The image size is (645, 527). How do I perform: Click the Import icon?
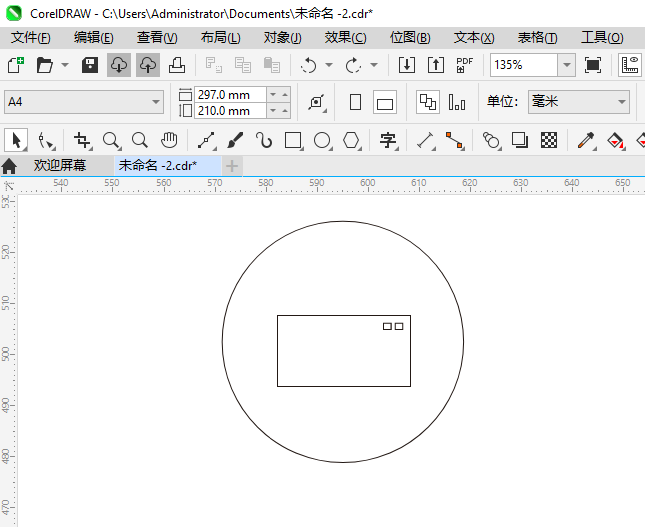pyautogui.click(x=407, y=65)
